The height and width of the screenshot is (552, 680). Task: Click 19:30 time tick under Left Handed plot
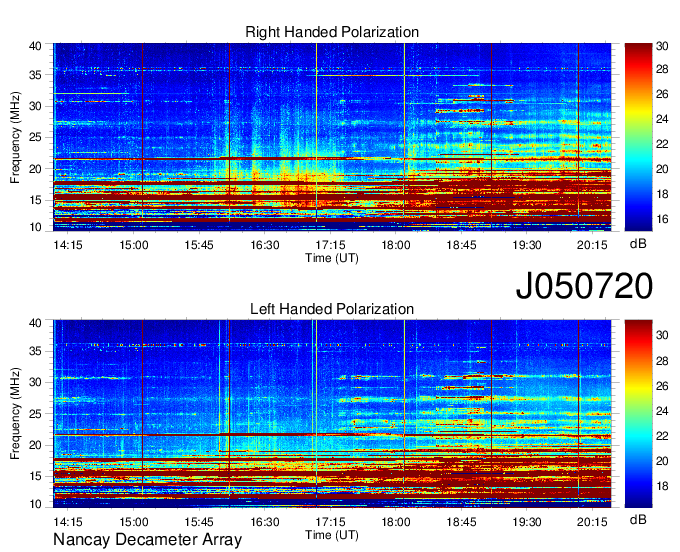point(527,522)
